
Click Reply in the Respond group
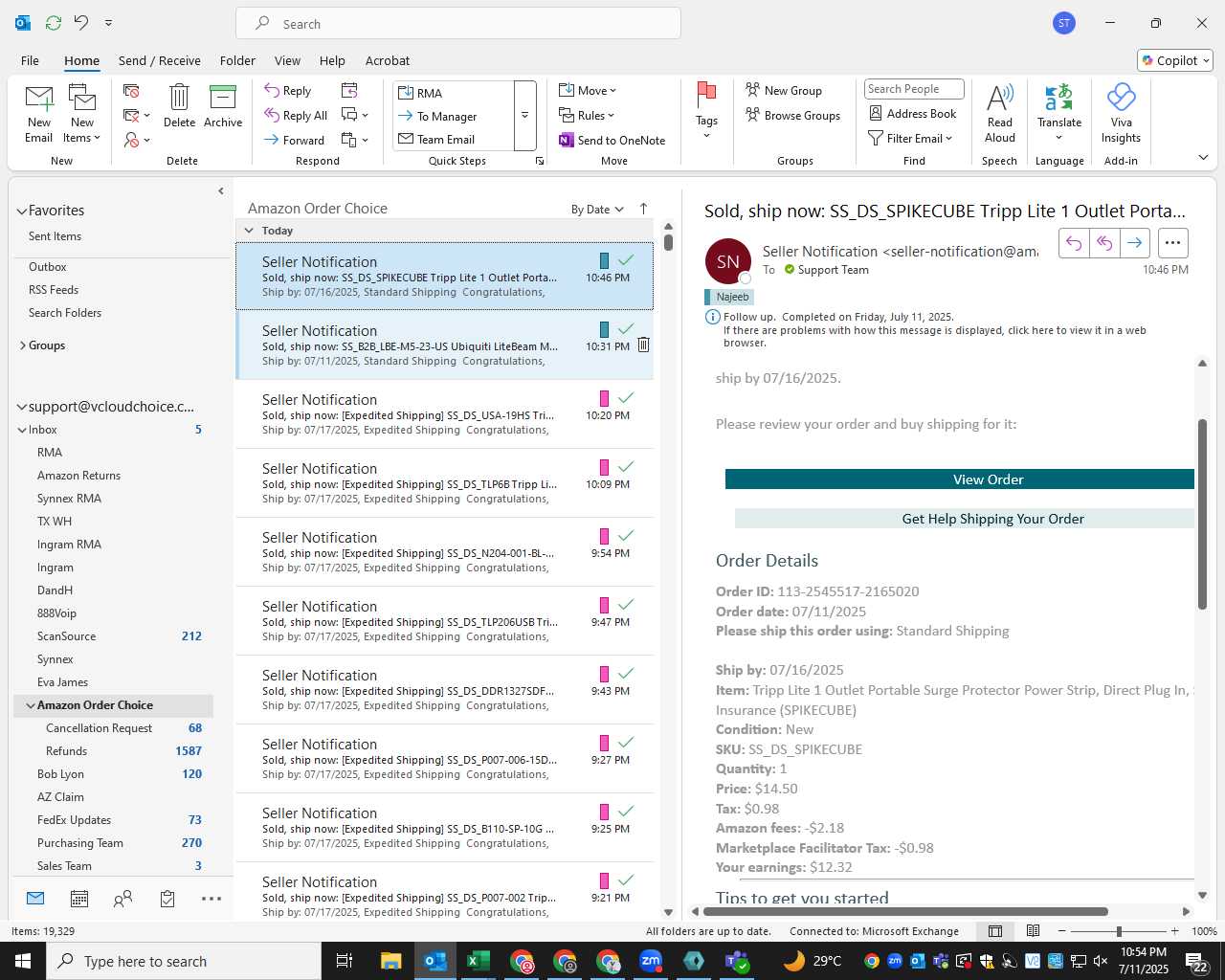(288, 90)
